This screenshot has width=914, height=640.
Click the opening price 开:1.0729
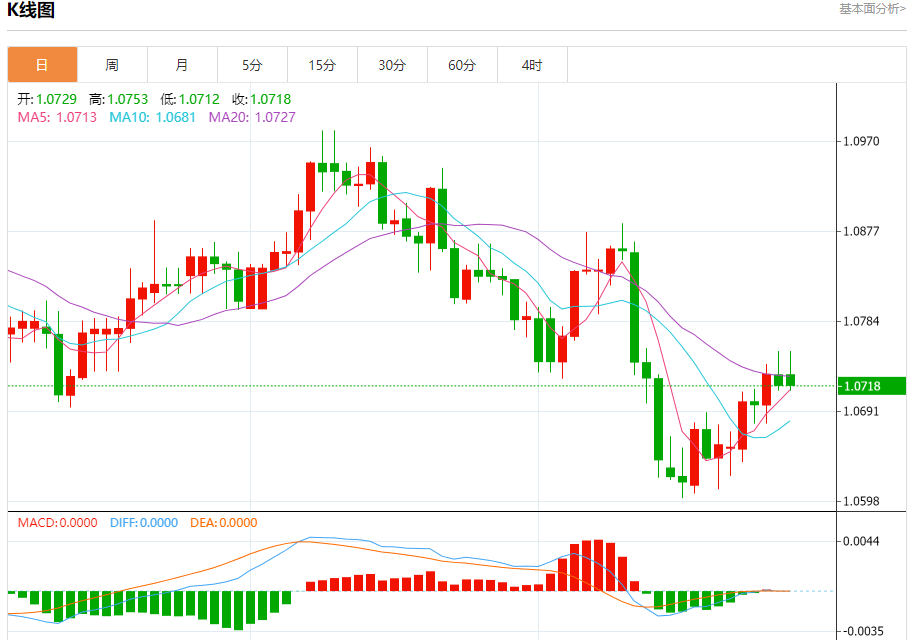[47, 99]
